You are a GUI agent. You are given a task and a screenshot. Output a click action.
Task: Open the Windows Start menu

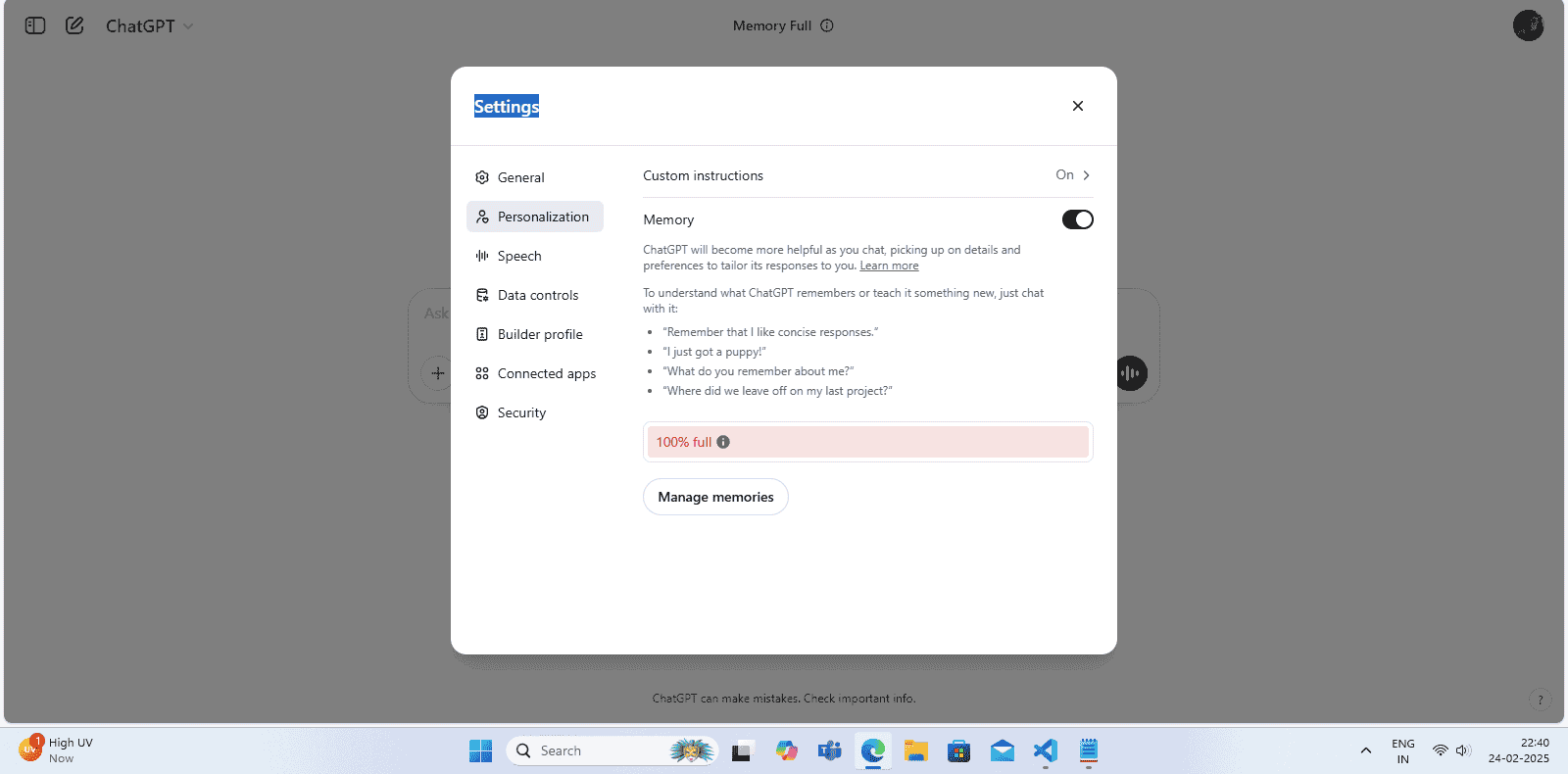pyautogui.click(x=480, y=750)
